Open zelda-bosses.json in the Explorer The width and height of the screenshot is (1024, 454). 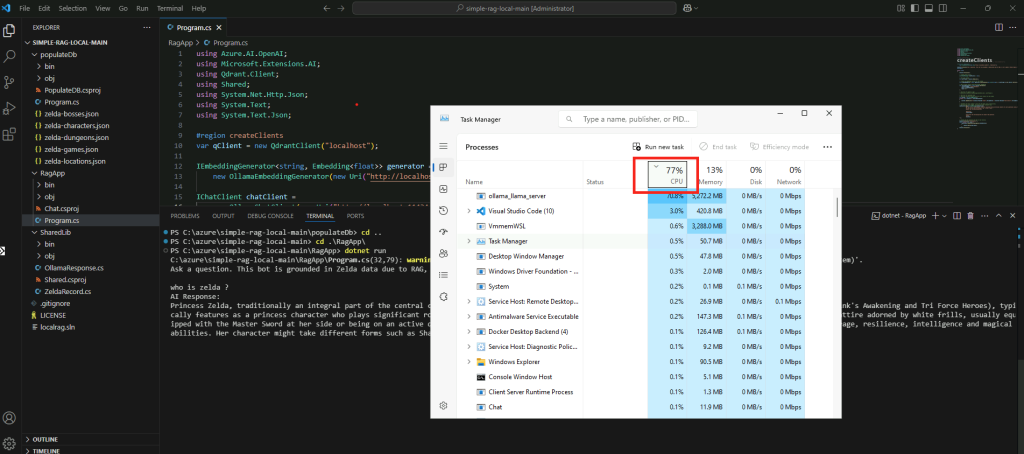click(x=71, y=114)
